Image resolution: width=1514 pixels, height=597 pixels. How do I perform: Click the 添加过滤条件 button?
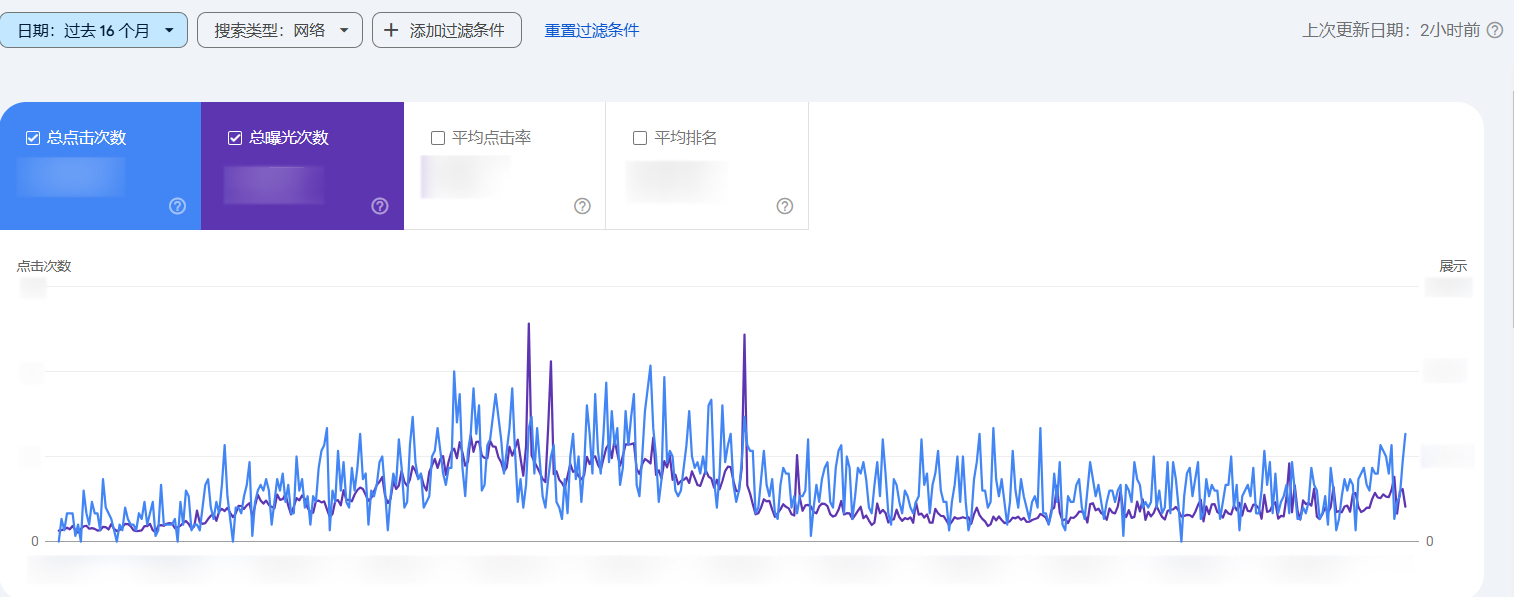pyautogui.click(x=446, y=29)
